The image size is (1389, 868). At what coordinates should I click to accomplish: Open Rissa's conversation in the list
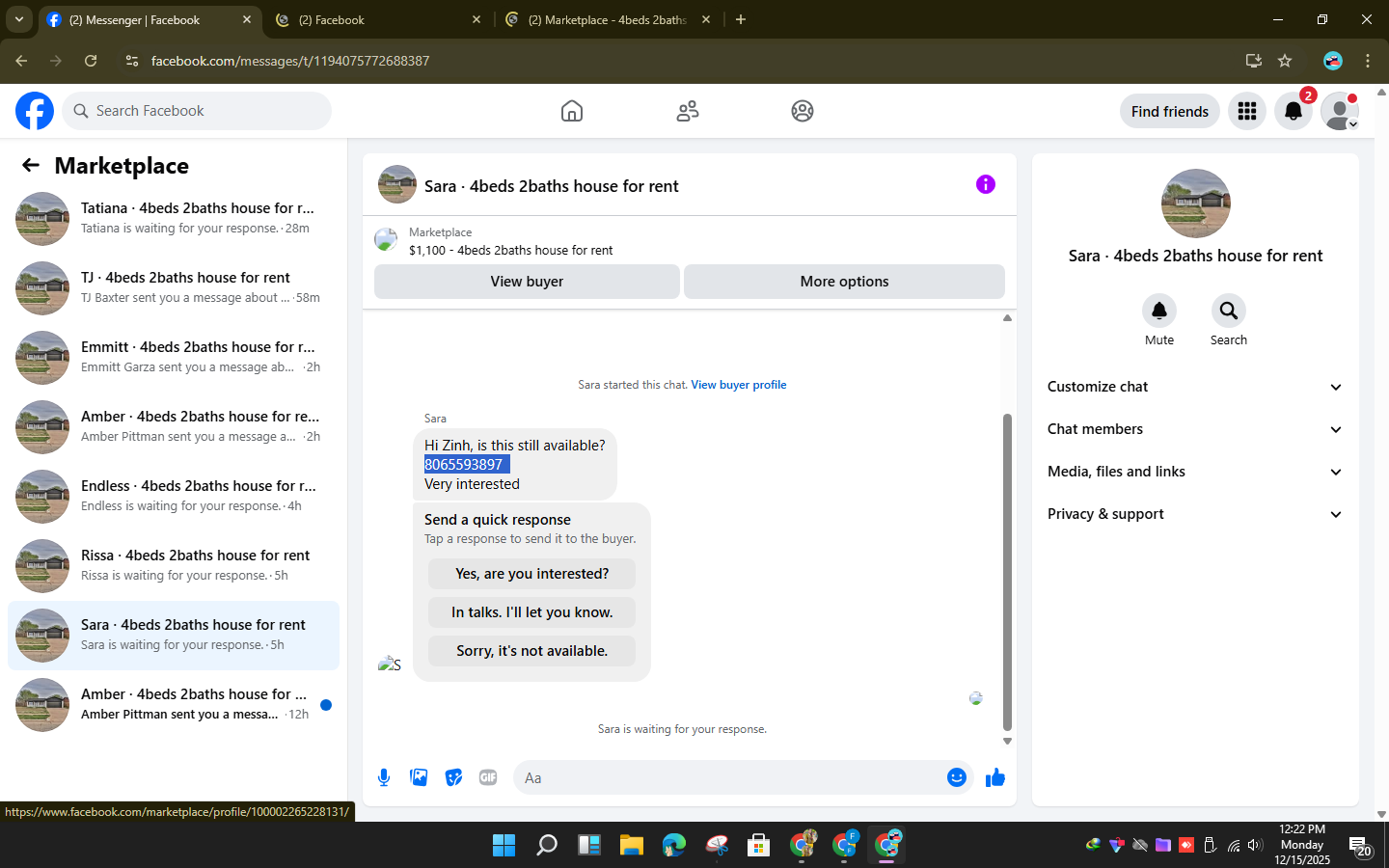174,566
